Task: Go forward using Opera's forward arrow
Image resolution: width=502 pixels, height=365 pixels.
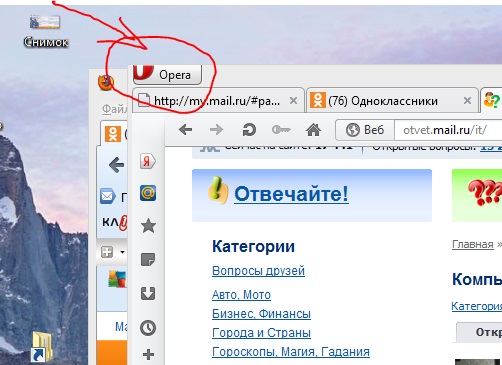Action: pyautogui.click(x=216, y=129)
